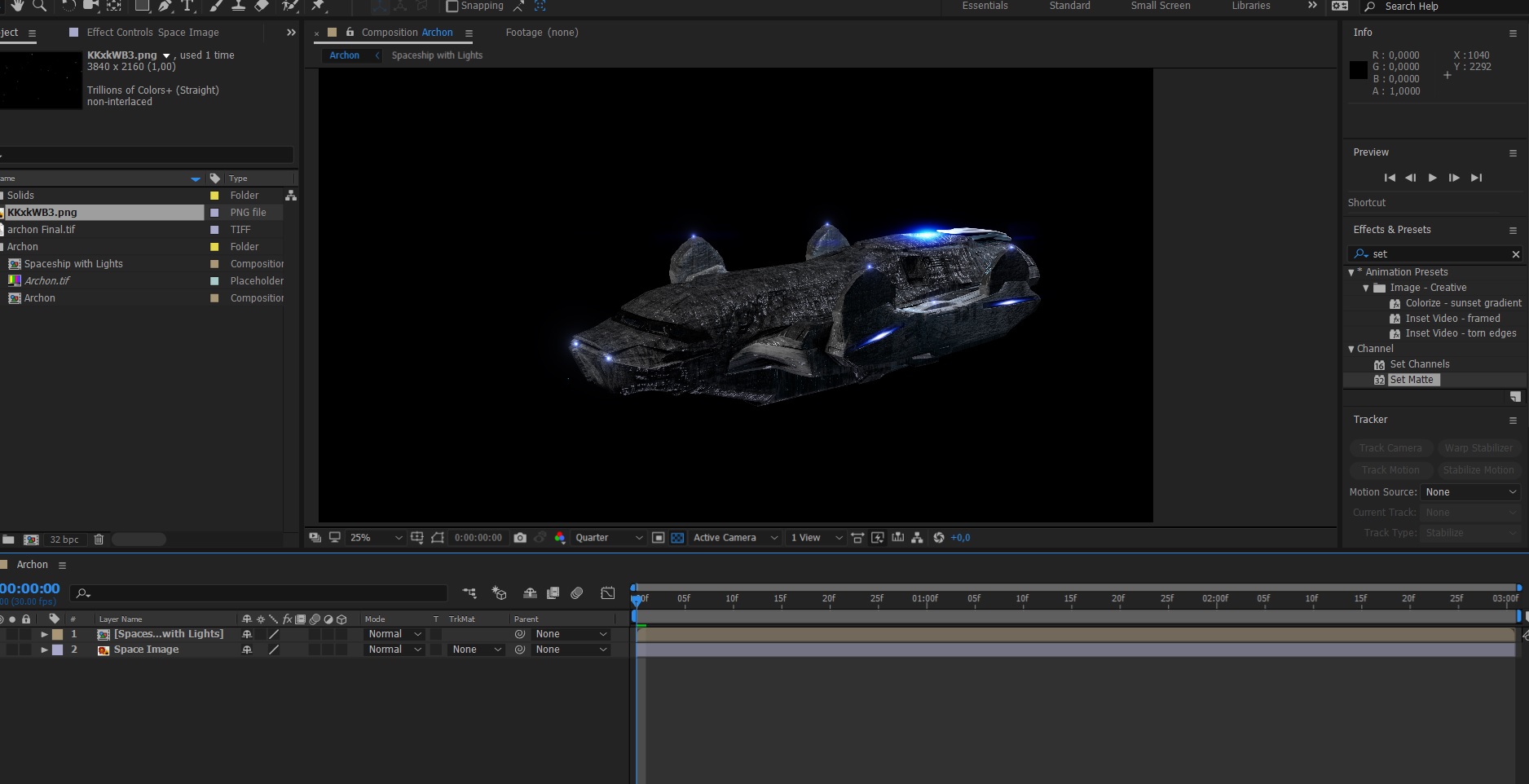This screenshot has height=784, width=1529.
Task: Jump to first frame in Preview panel
Action: point(1390,178)
